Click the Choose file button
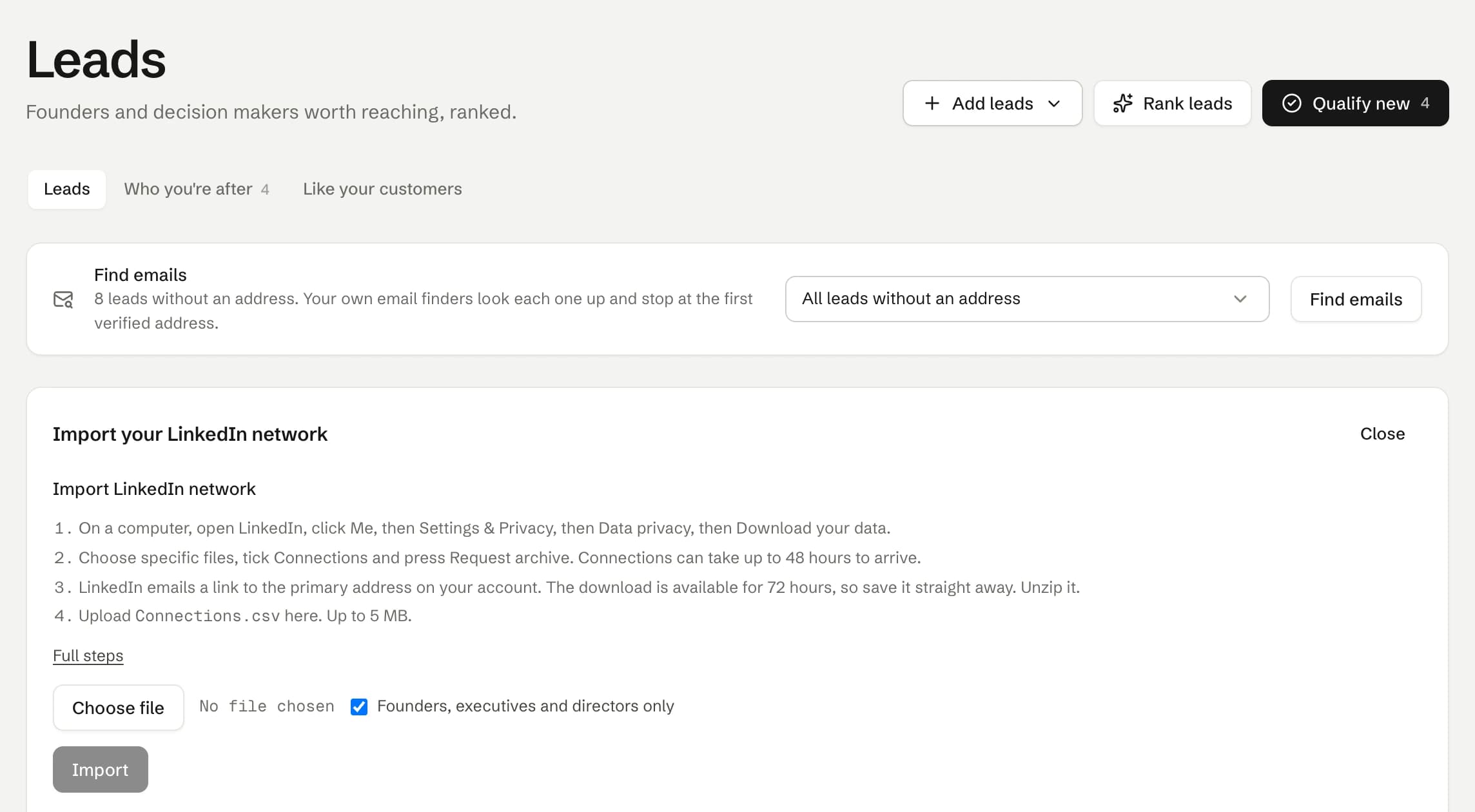This screenshot has width=1475, height=812. pos(118,708)
